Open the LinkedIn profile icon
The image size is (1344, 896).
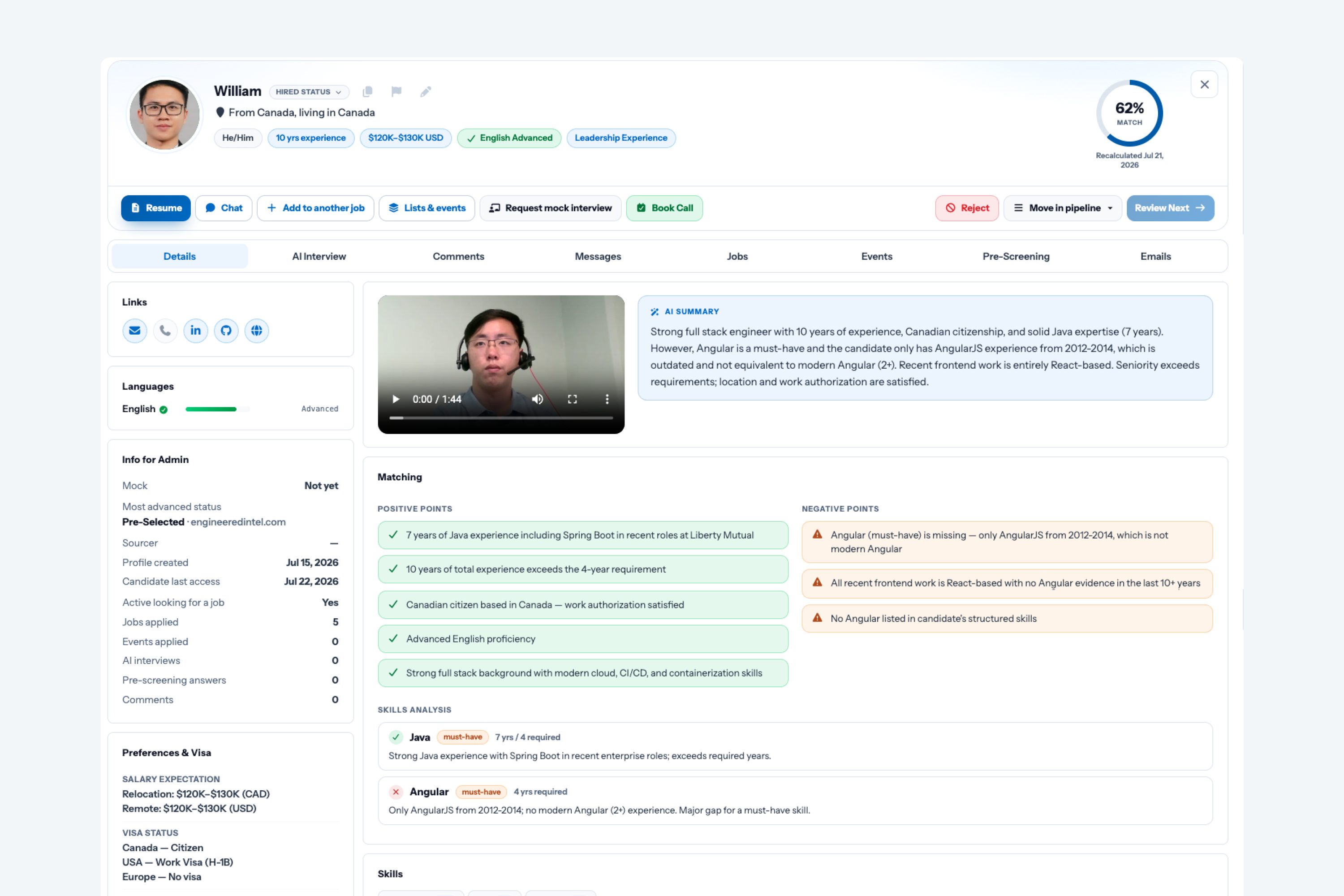(x=195, y=330)
